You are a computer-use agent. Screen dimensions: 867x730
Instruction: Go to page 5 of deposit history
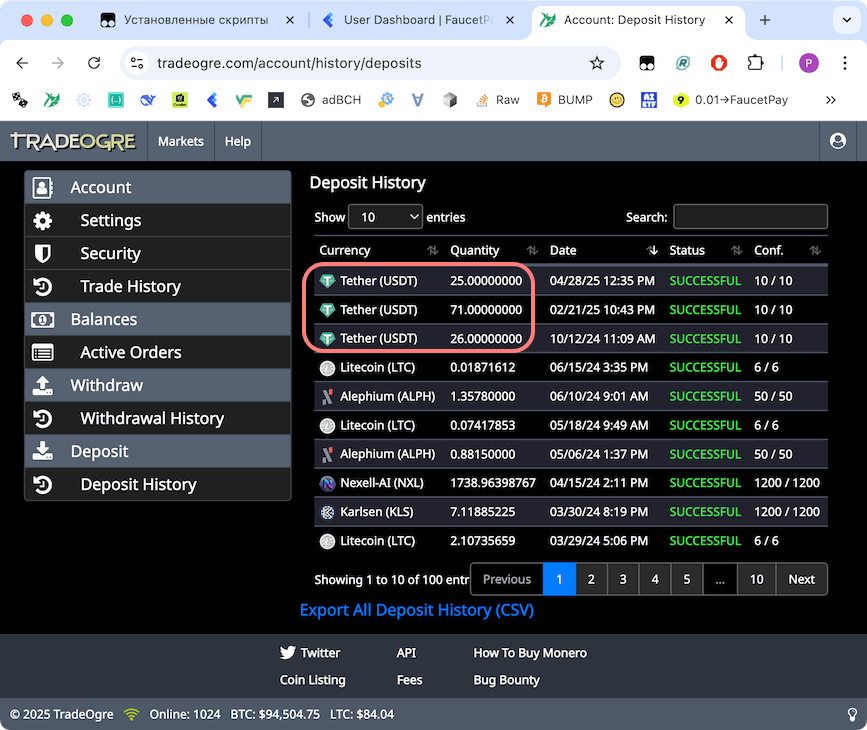tap(687, 579)
